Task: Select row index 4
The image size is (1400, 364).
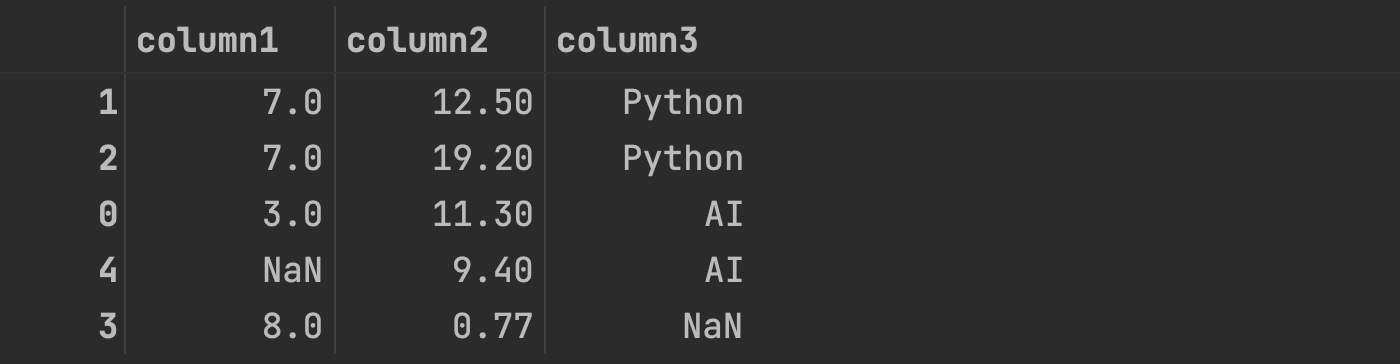Action: (x=108, y=270)
